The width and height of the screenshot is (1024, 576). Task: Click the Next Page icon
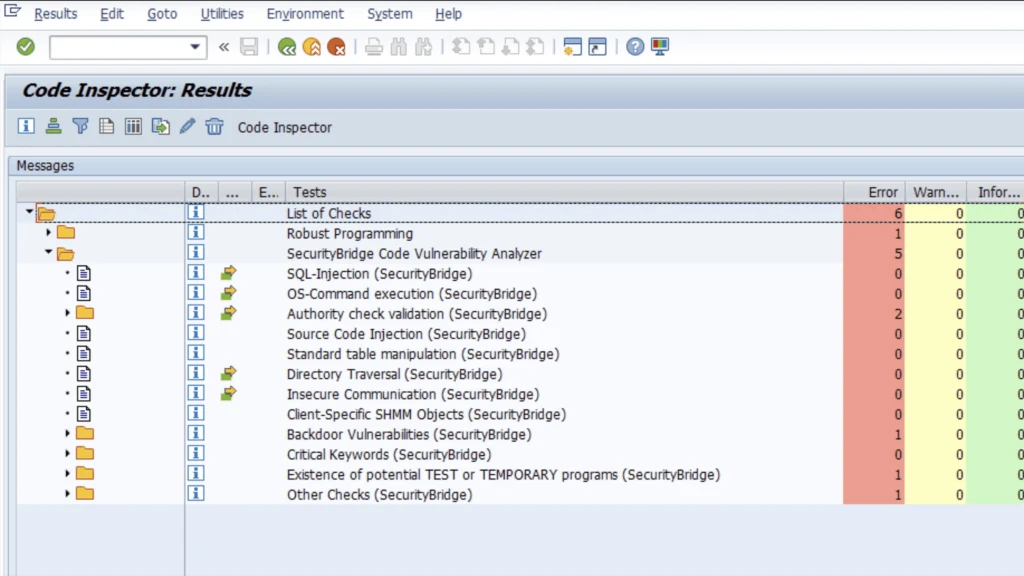(511, 46)
